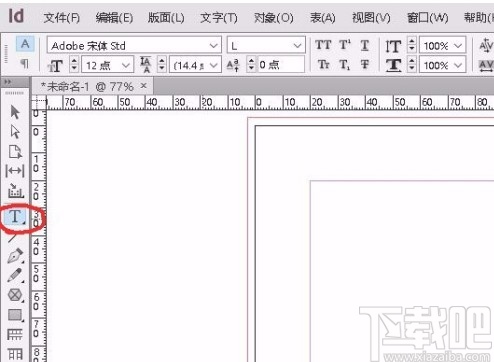Toggle Superscript formatting
The image size is (494, 362).
click(x=345, y=45)
